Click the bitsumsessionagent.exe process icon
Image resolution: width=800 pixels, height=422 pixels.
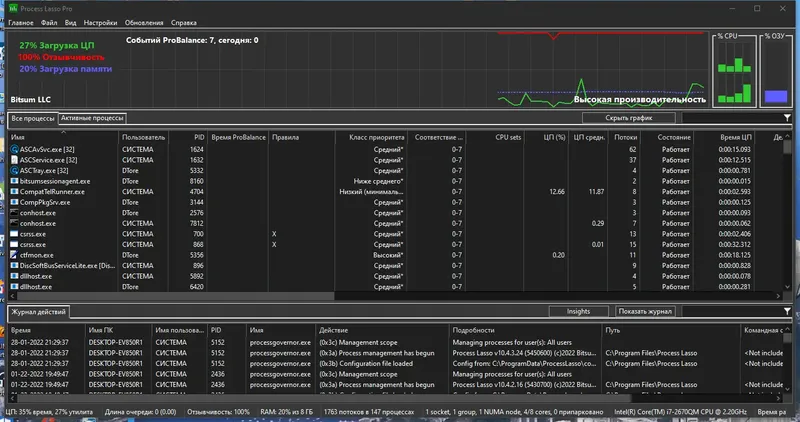(14, 181)
